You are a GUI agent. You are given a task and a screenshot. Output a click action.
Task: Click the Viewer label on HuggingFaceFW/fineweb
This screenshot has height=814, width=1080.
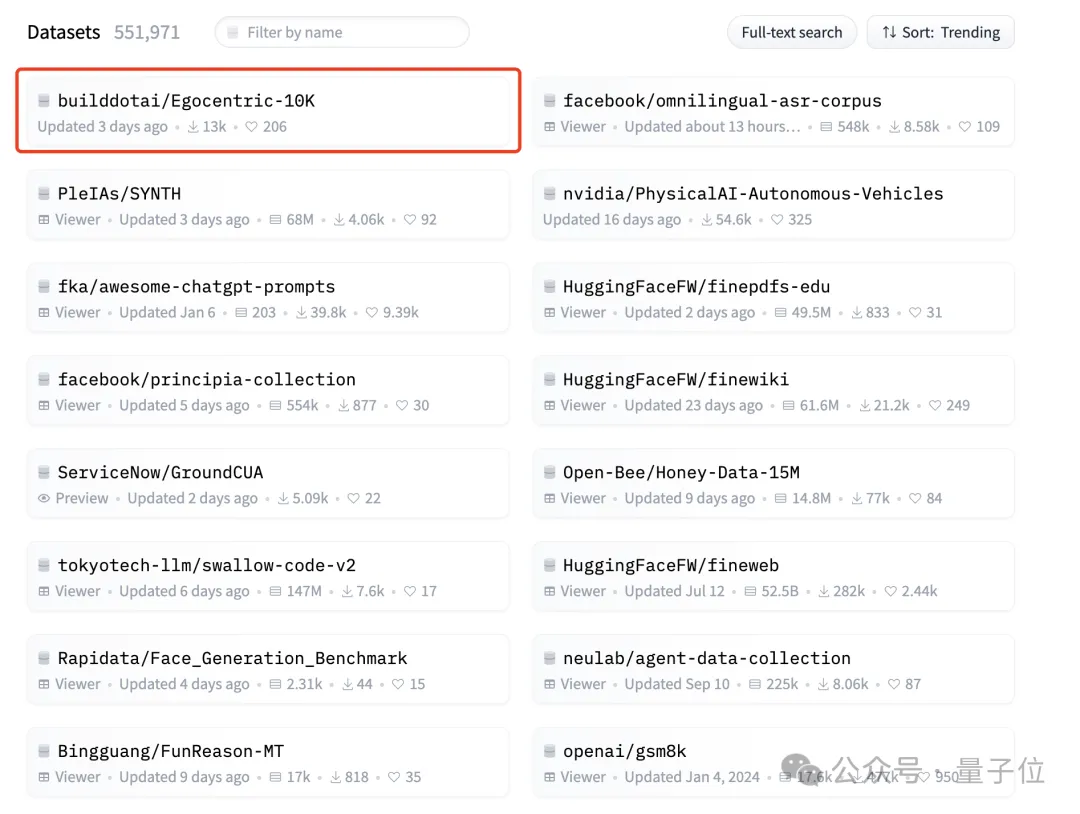(583, 592)
